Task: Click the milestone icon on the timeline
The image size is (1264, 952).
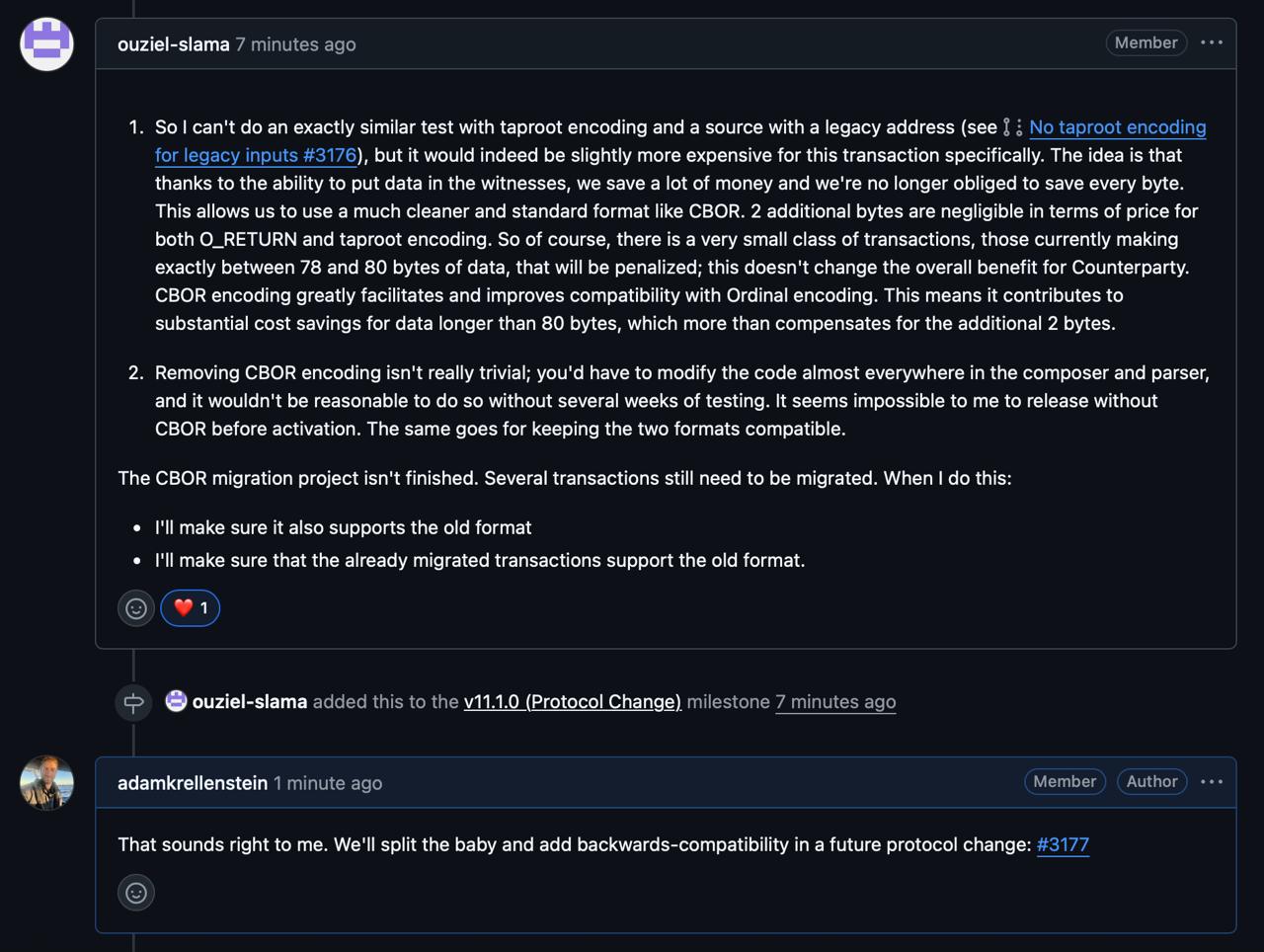Action: (x=133, y=702)
